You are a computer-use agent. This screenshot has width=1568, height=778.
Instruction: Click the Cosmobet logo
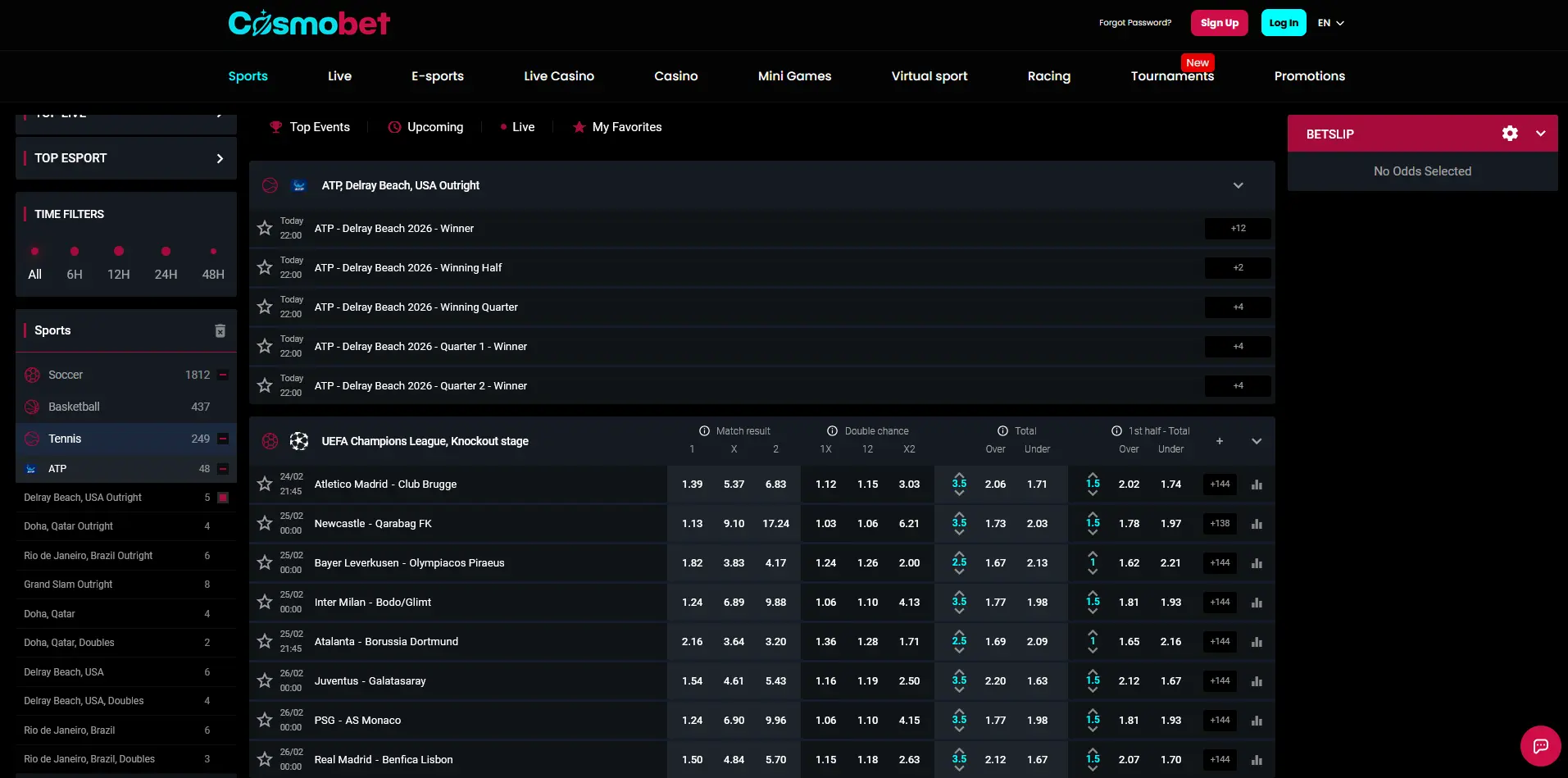click(x=309, y=23)
